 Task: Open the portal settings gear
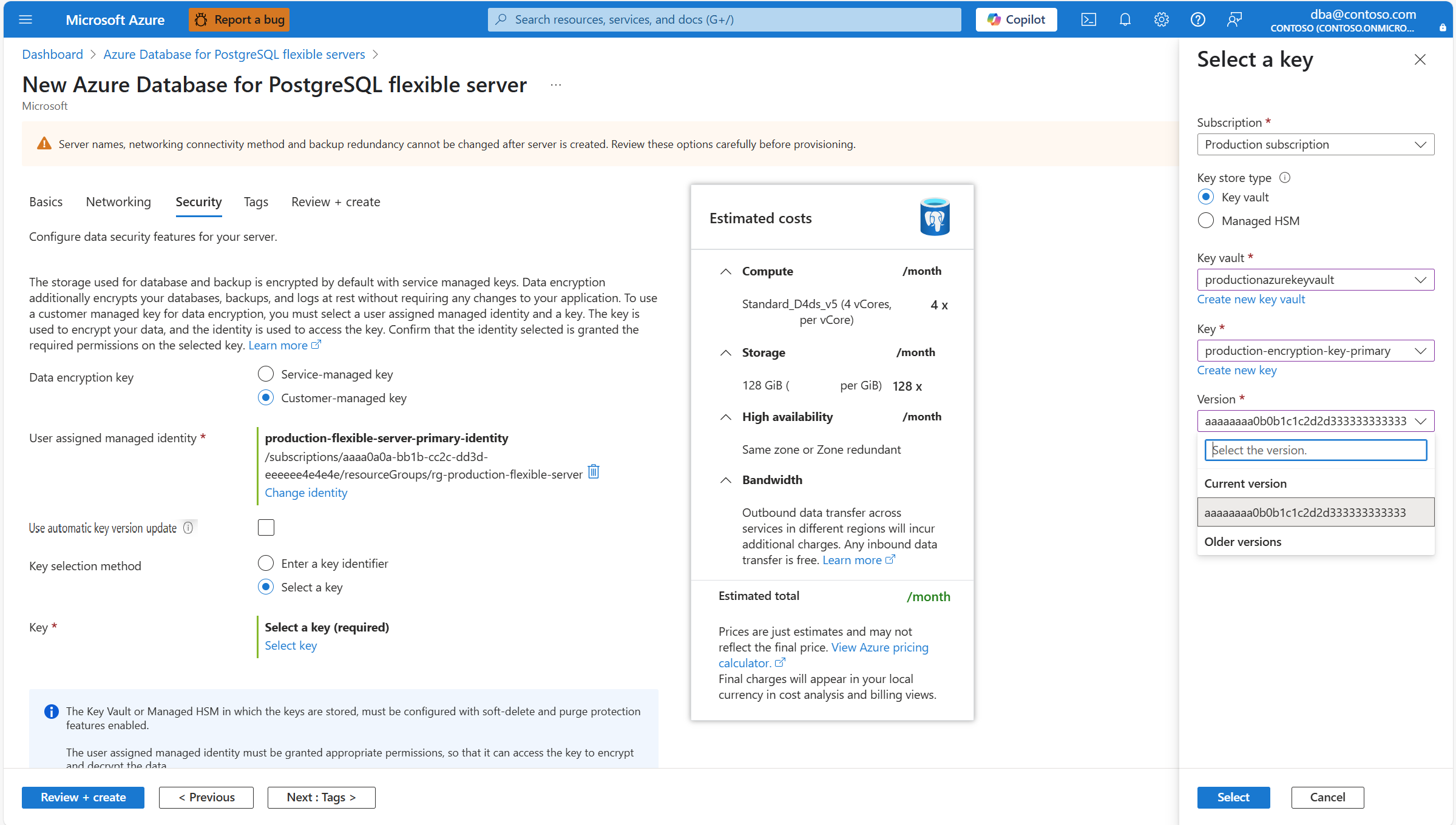[1161, 20]
